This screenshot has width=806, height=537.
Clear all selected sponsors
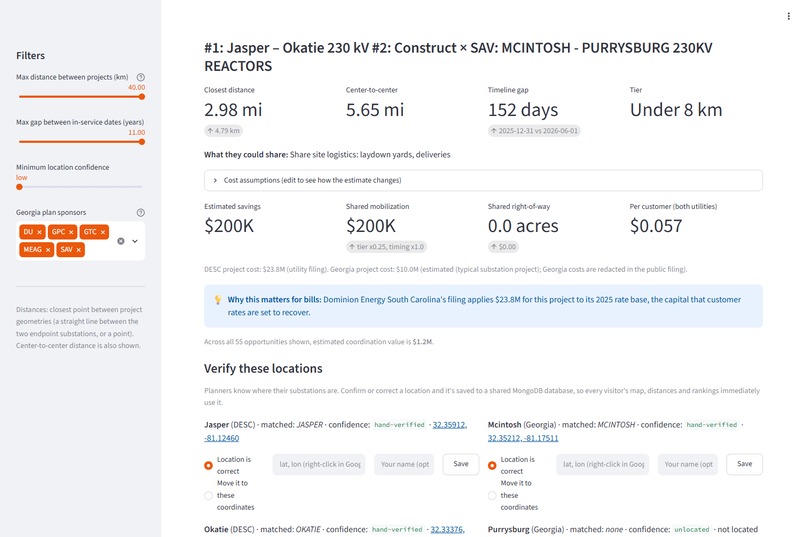(x=121, y=241)
